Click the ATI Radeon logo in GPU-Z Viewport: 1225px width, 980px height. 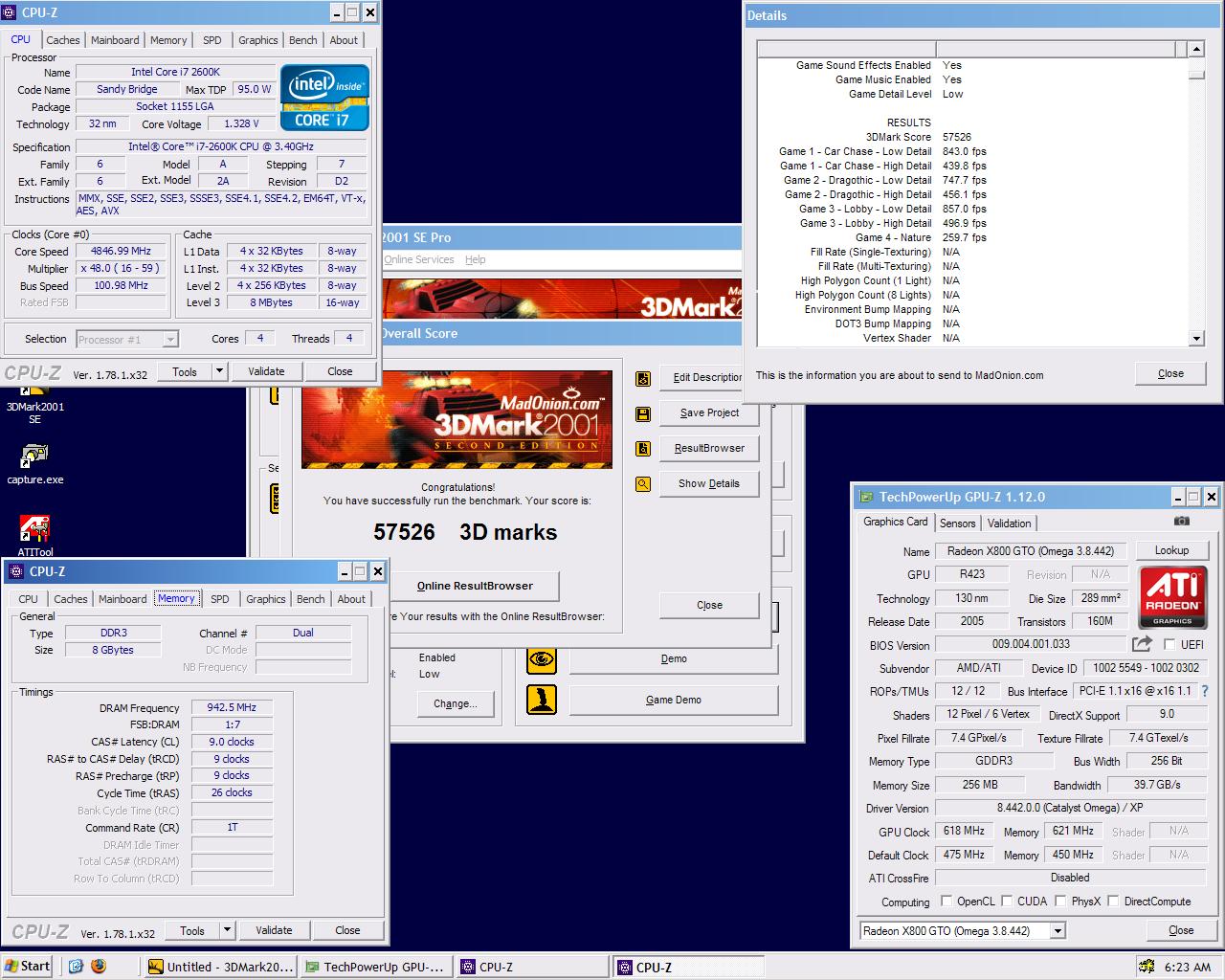(1172, 597)
